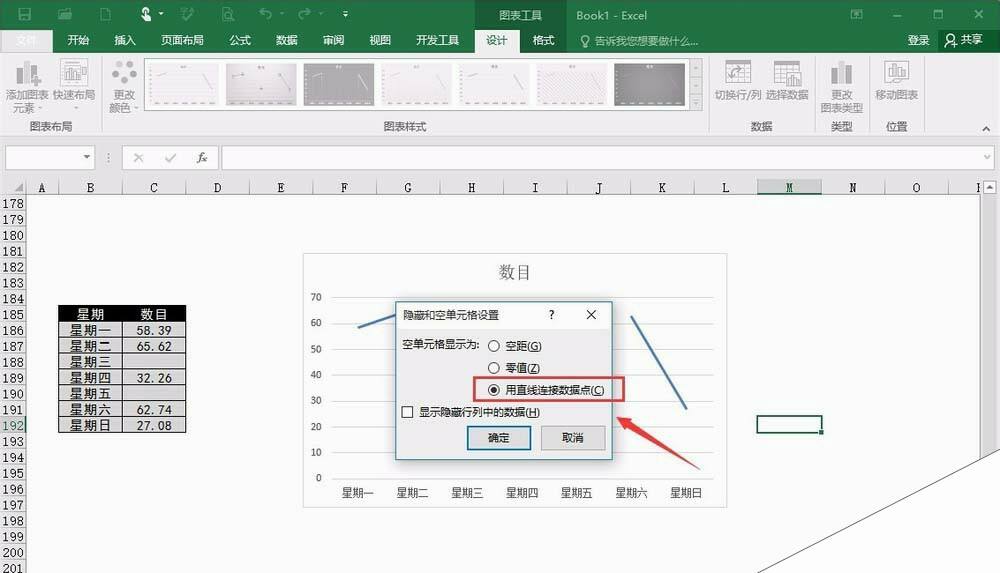Screen dimensions: 1000x573
Task: Expand the formula bar dropdown arrow
Action: [987, 158]
